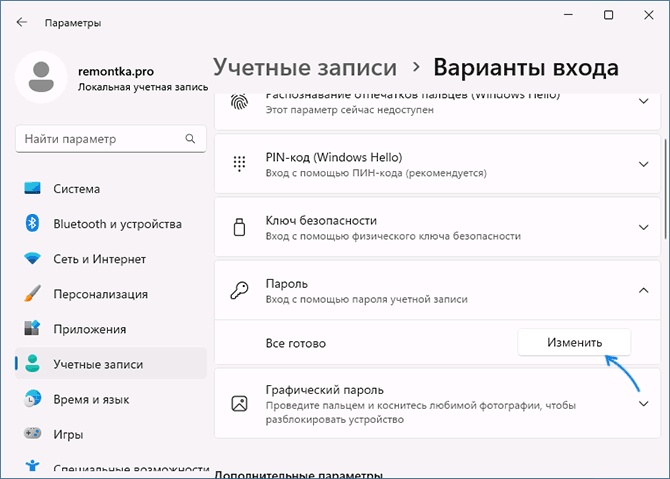Click remontka.pro account name
670x479 pixels.
pyautogui.click(x=116, y=71)
